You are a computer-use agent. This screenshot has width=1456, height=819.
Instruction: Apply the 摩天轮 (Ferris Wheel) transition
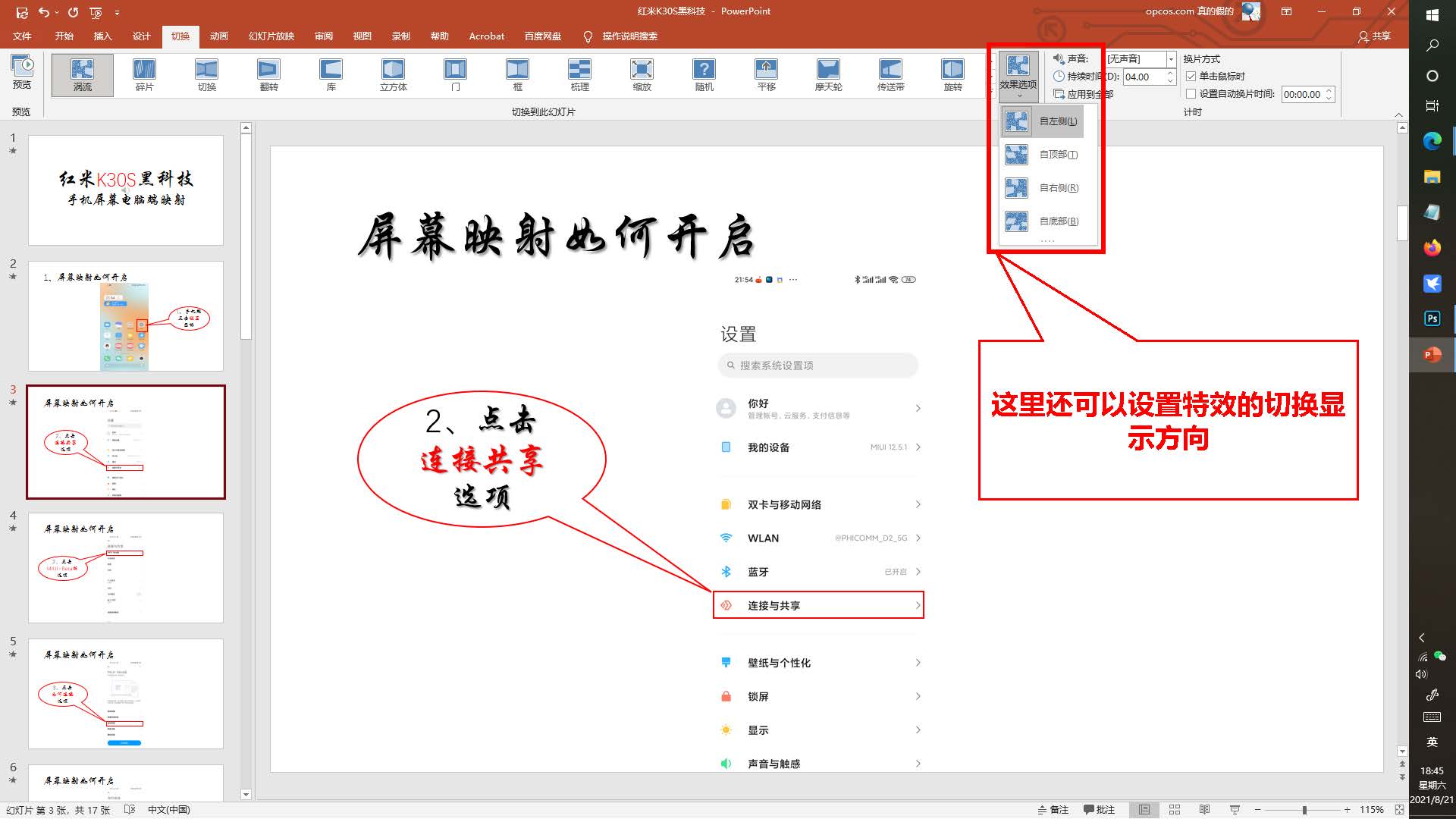tap(829, 75)
